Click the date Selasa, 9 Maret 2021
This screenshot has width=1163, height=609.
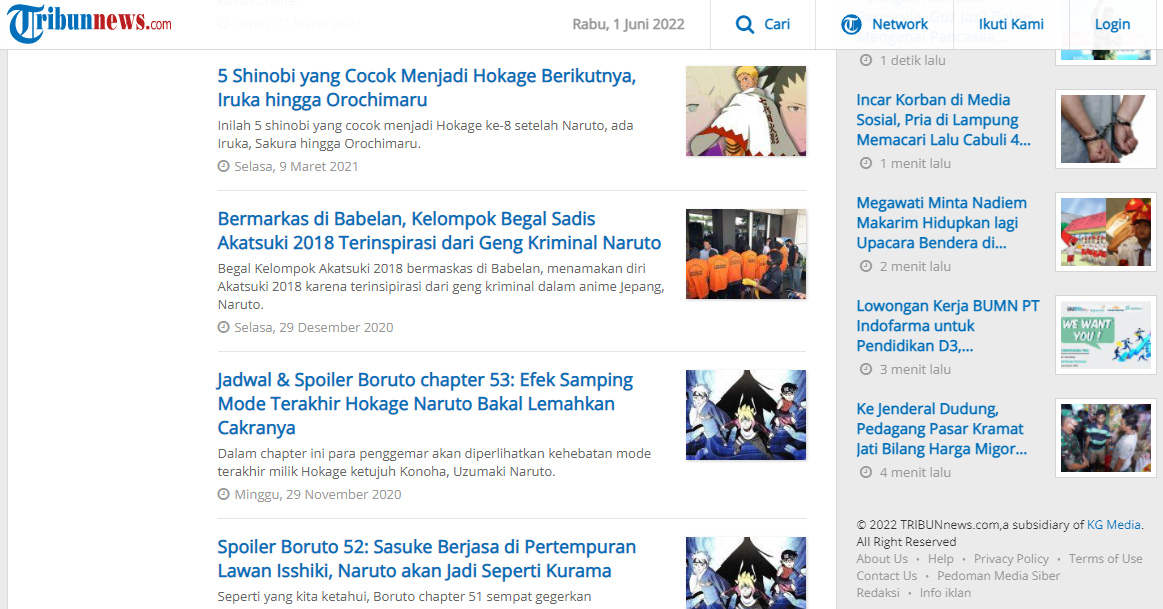point(296,166)
